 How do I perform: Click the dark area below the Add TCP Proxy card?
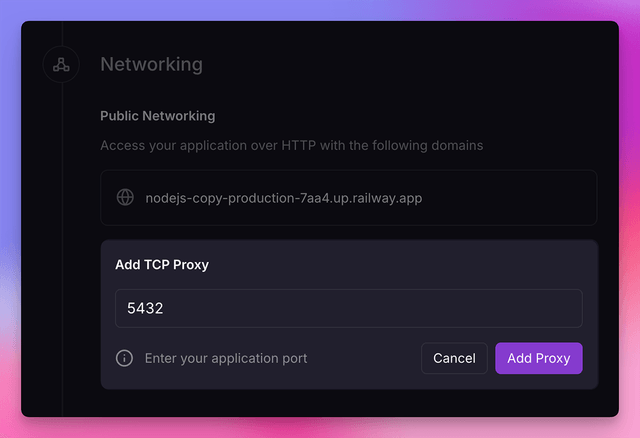coord(350,402)
